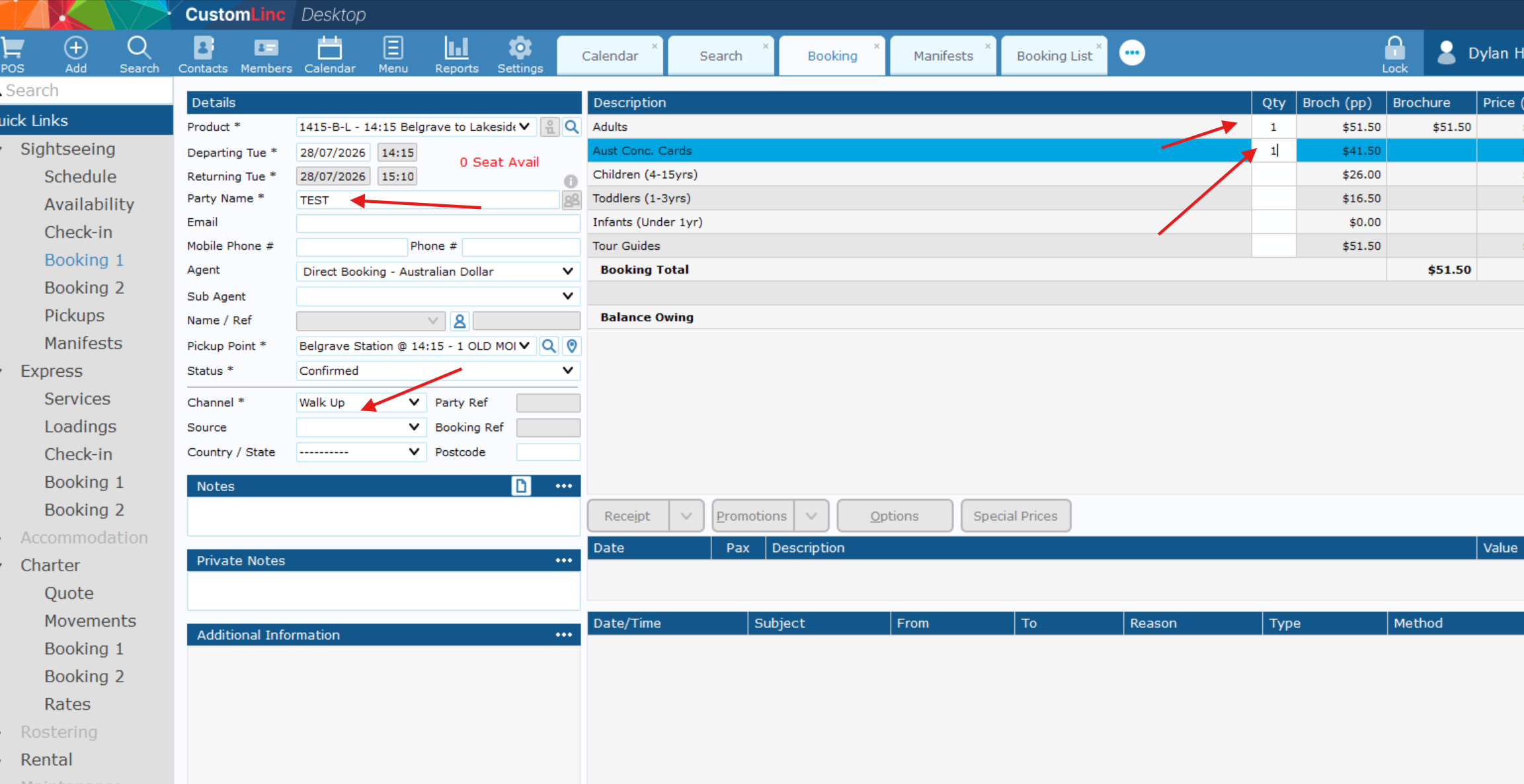1524x784 pixels.
Task: Open the Channel dropdown showing Walk Up
Action: [x=361, y=403]
